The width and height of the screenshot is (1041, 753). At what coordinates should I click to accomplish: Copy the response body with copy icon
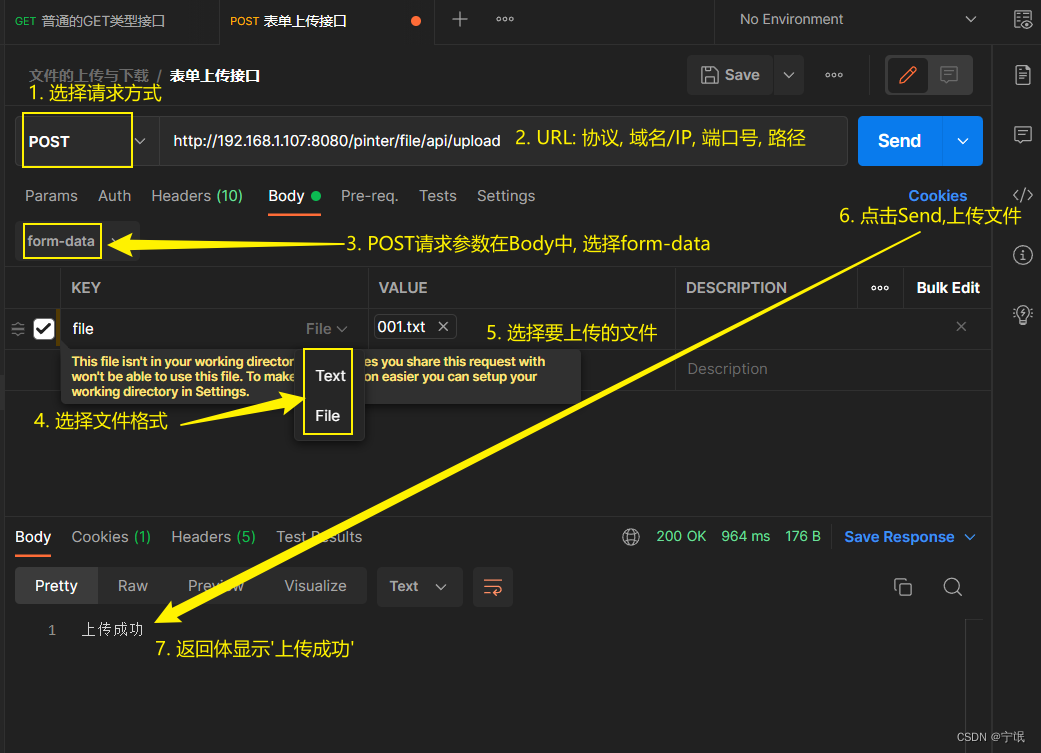pos(902,587)
